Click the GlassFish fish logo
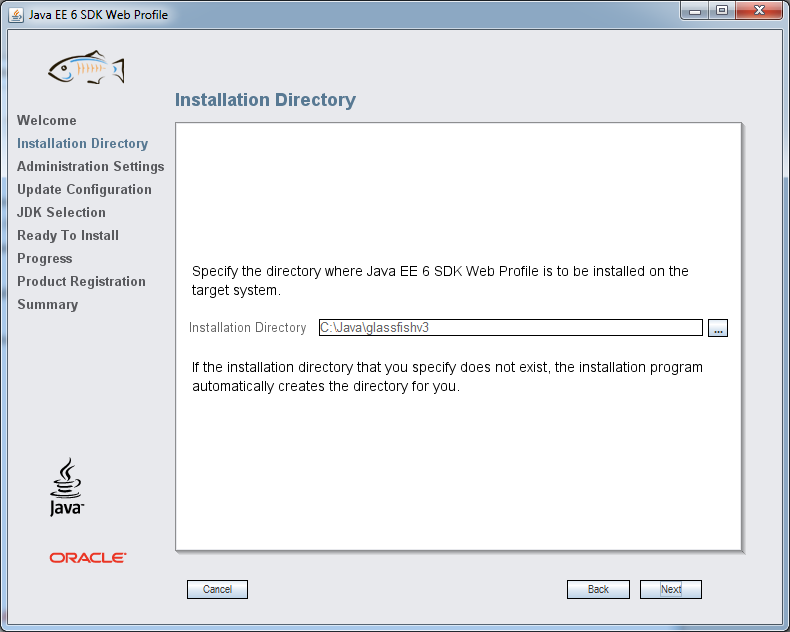 pyautogui.click(x=86, y=67)
